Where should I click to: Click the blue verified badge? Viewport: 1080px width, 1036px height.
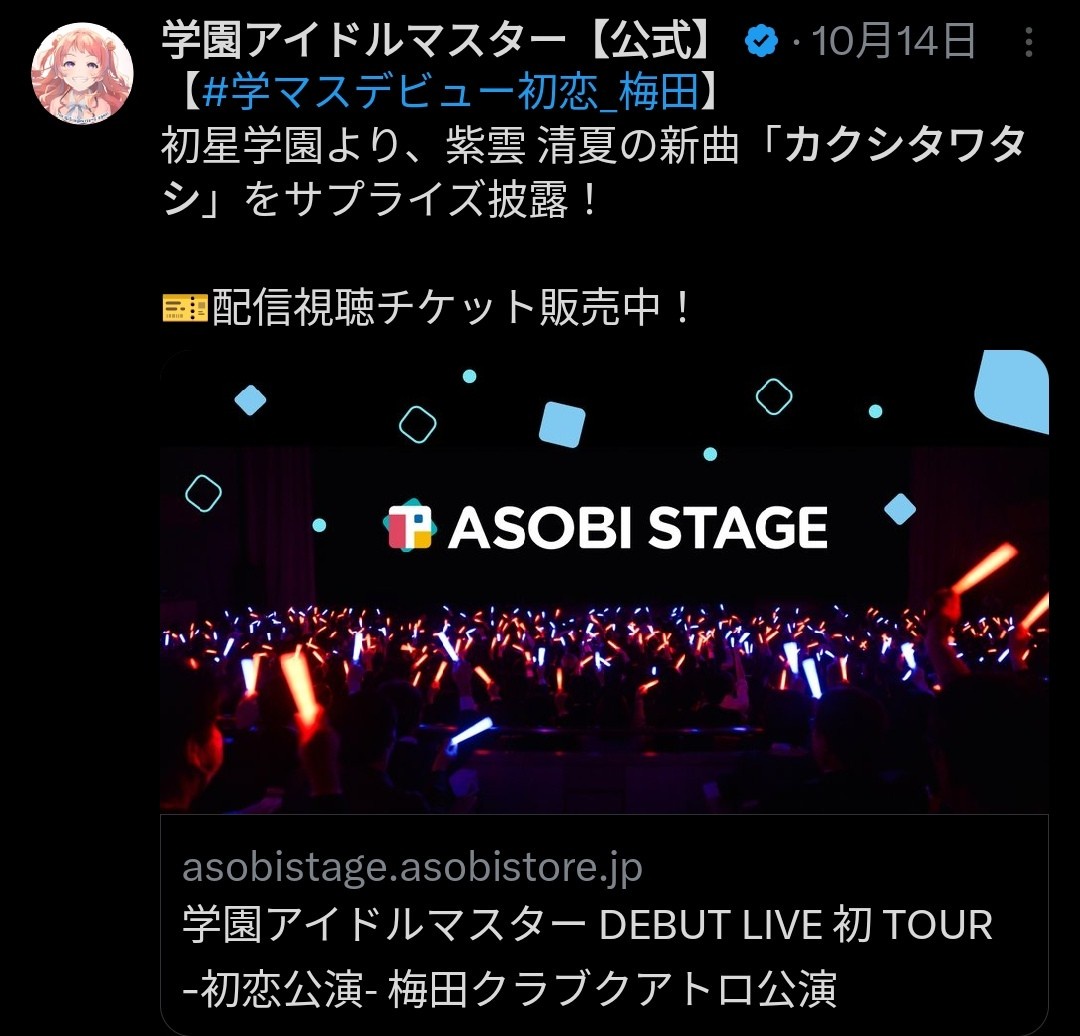click(761, 41)
